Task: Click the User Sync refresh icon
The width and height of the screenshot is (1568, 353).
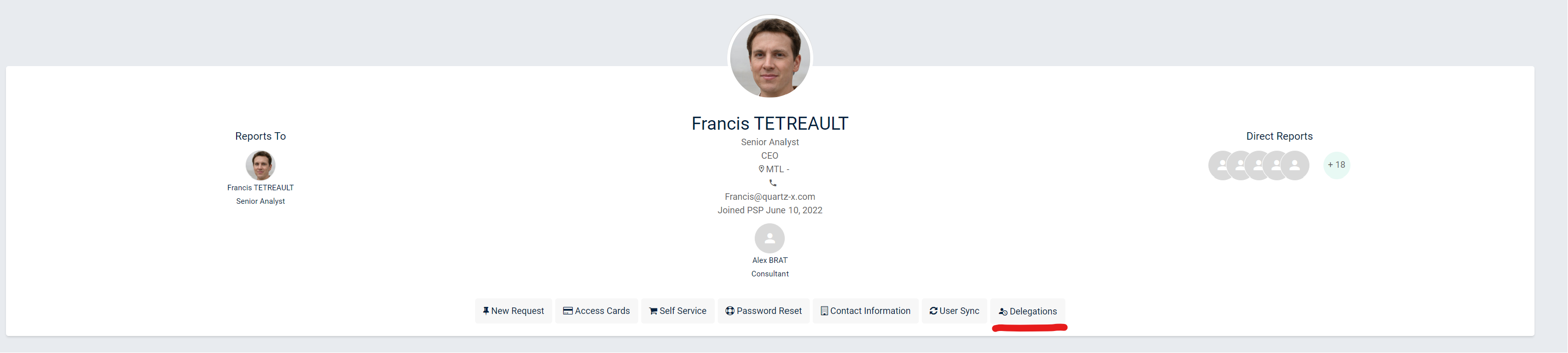Action: pos(933,311)
